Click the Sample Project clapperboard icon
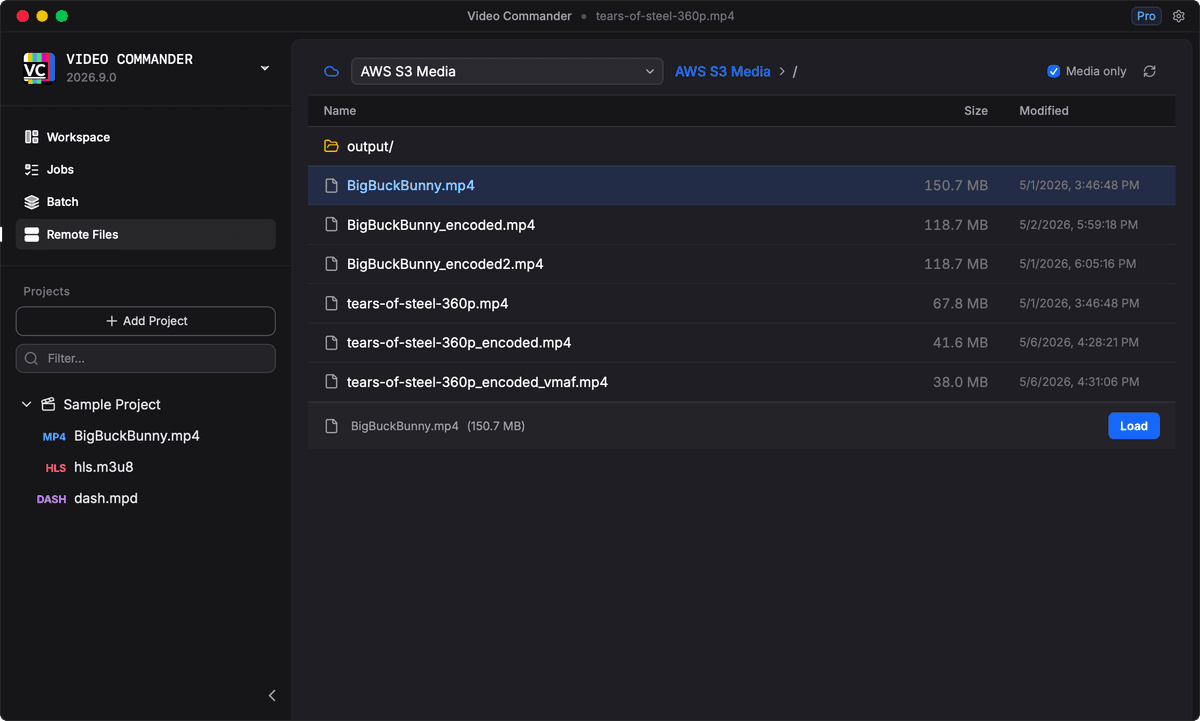 pyautogui.click(x=48, y=404)
